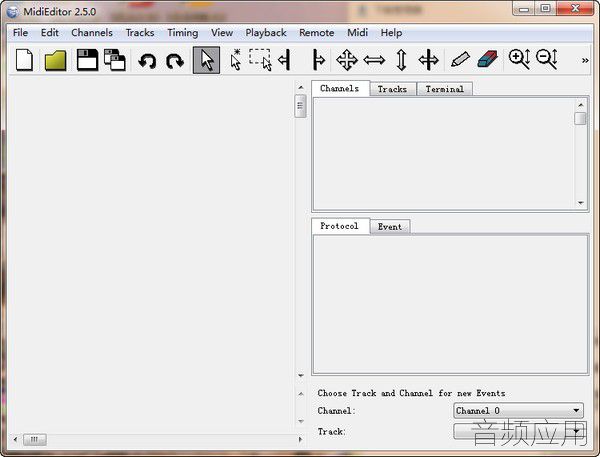This screenshot has height=457, width=600.
Task: Undo the last action
Action: (x=147, y=61)
